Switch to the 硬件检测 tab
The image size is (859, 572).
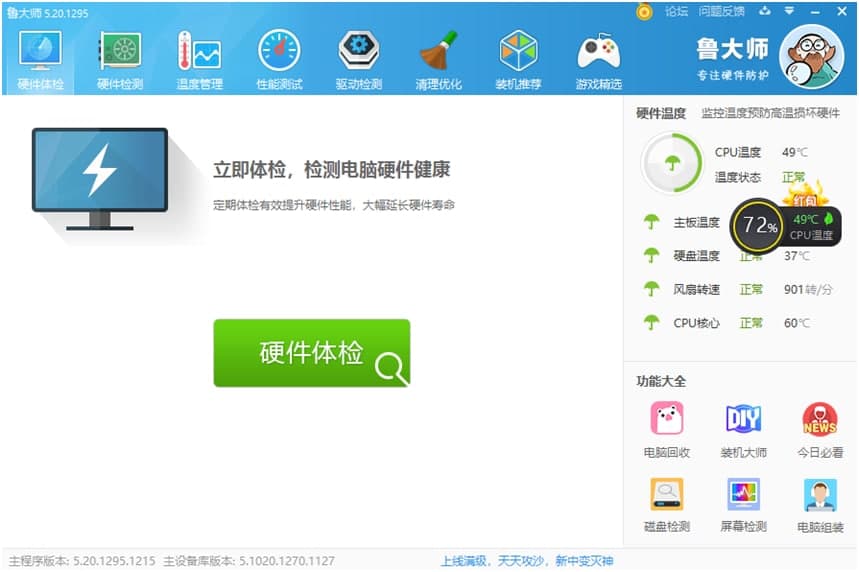click(120, 59)
